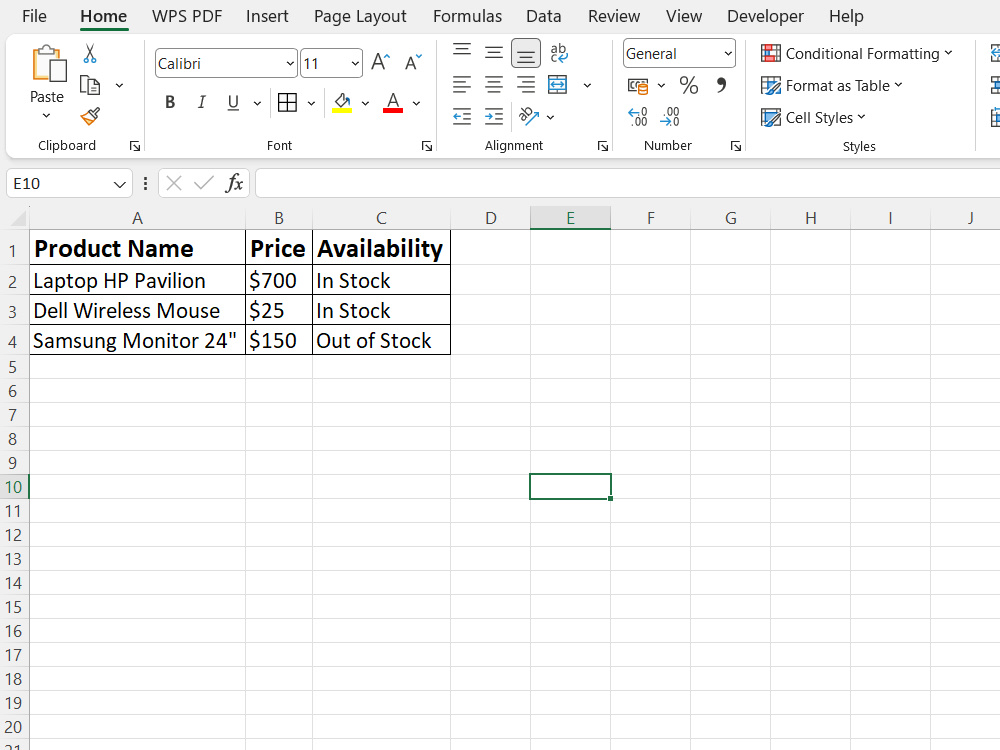Image resolution: width=1000 pixels, height=750 pixels.
Task: Select row 10 header
Action: point(13,487)
